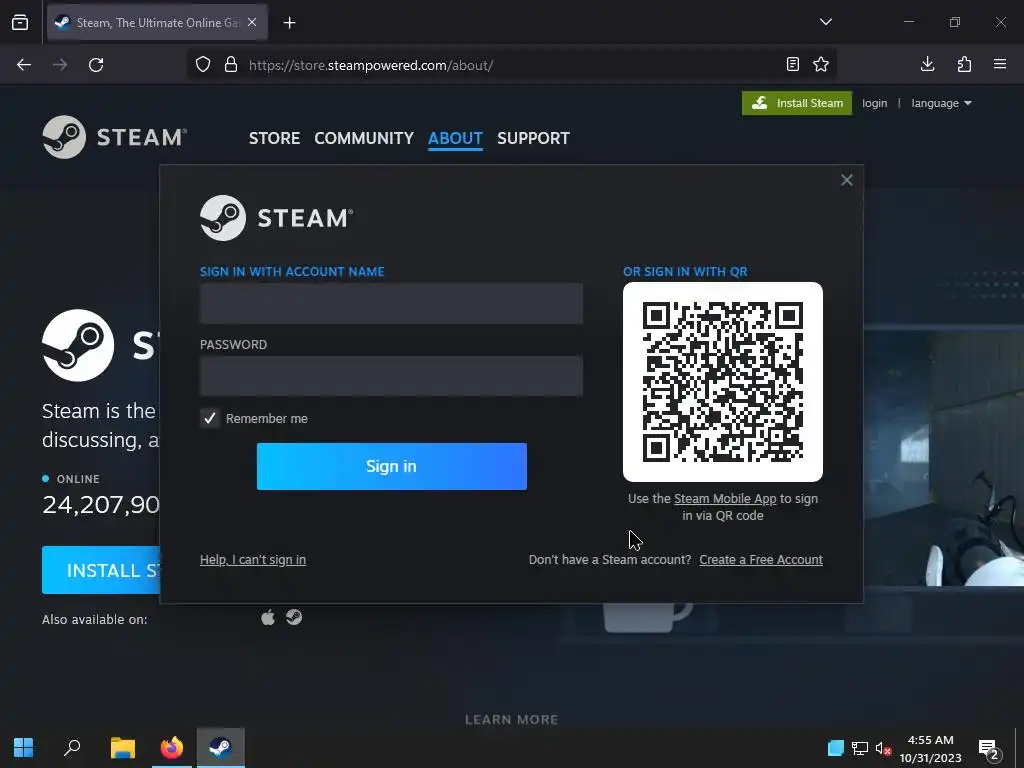Image resolution: width=1024 pixels, height=768 pixels.
Task: Open a new tab with plus button
Action: tap(289, 23)
